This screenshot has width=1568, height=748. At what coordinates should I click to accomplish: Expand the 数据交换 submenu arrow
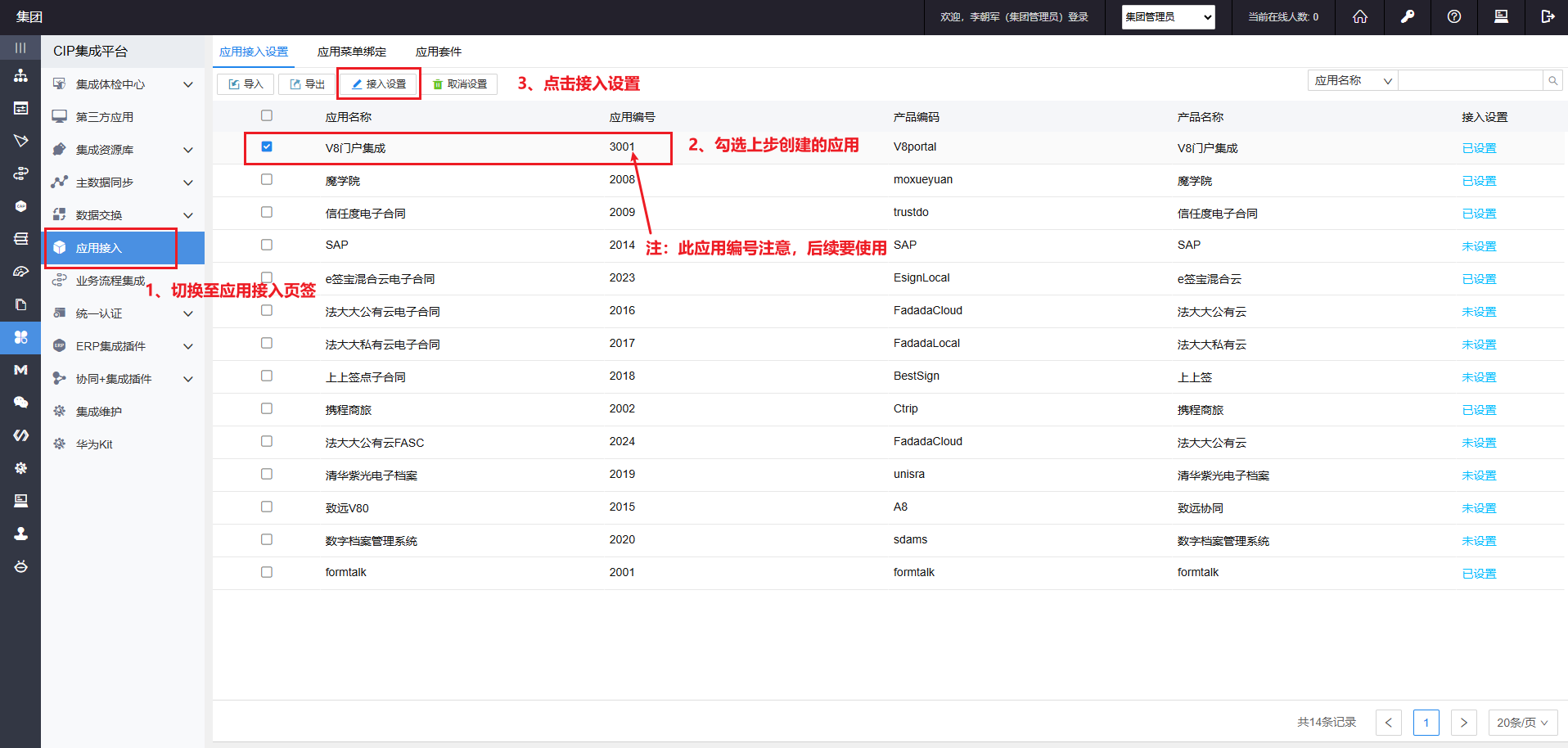[188, 215]
